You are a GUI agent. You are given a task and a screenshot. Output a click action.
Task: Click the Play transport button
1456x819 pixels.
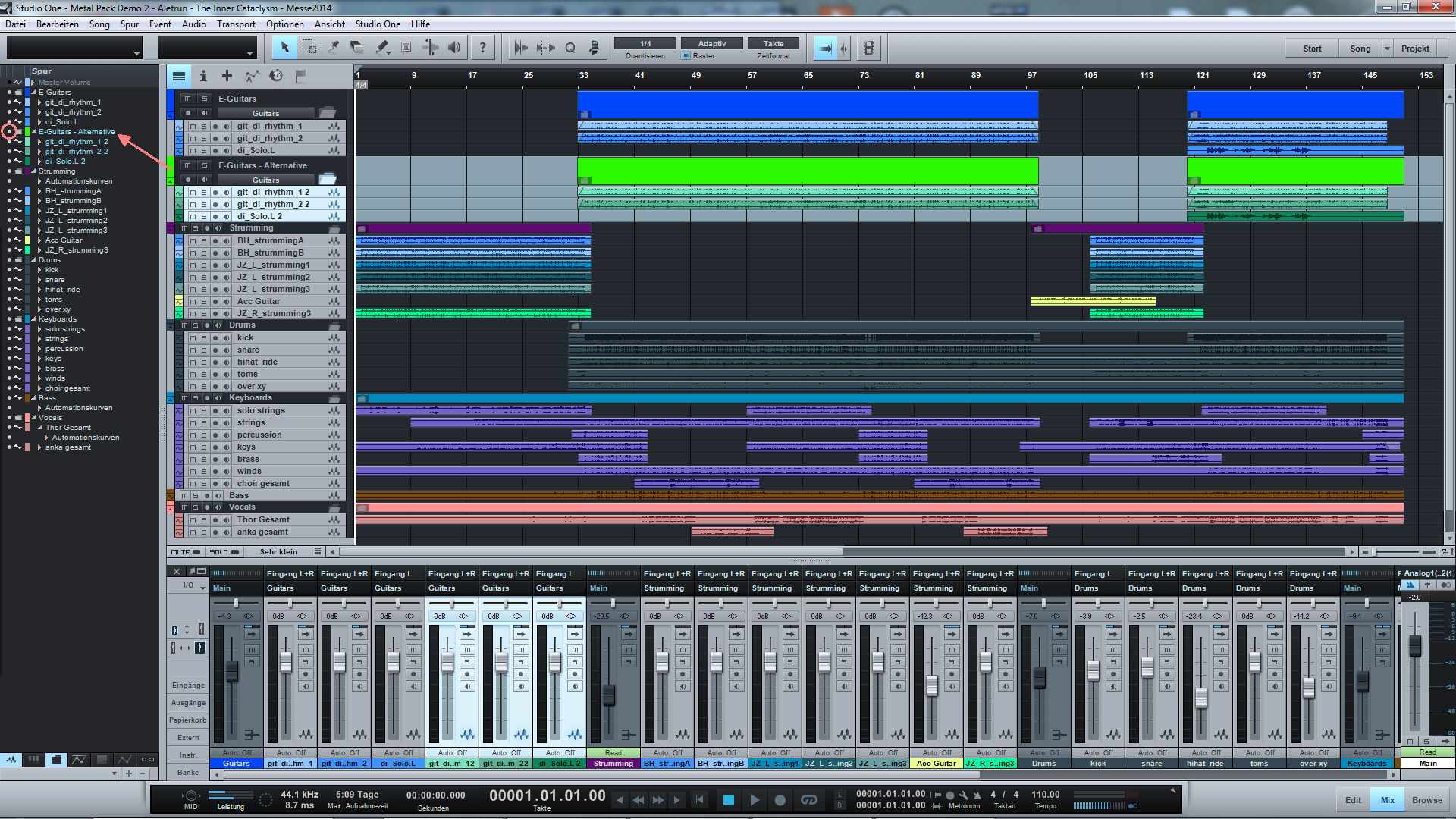(x=755, y=799)
